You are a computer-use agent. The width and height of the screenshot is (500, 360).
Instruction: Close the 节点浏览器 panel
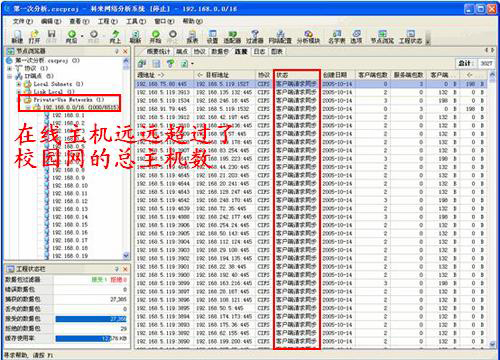tap(125, 51)
